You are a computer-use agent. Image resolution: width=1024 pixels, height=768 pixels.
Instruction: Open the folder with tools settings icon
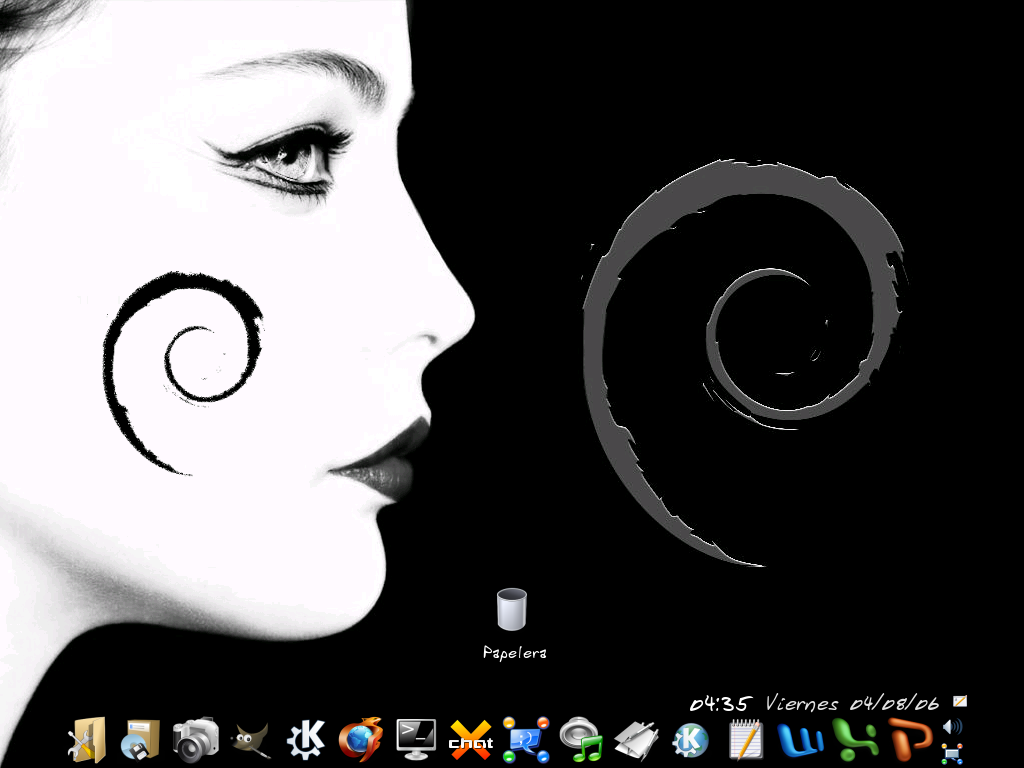point(87,740)
